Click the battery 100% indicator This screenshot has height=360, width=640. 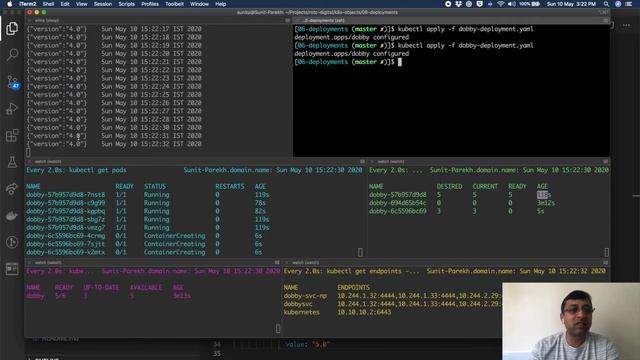530,4
